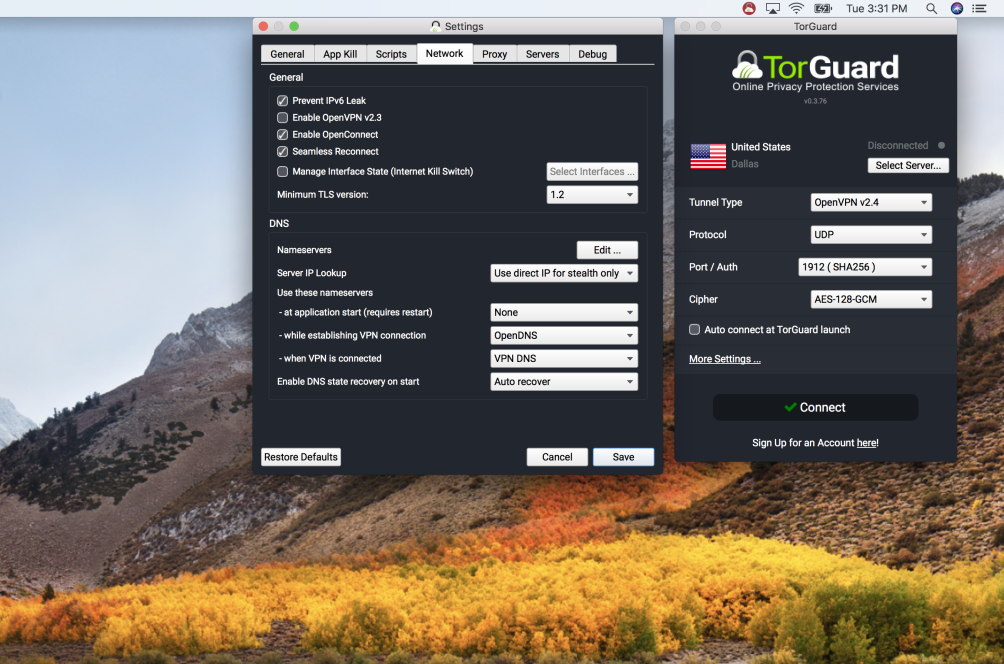The width and height of the screenshot is (1004, 664).
Task: Change the Protocol dropdown from UDP
Action: [870, 234]
